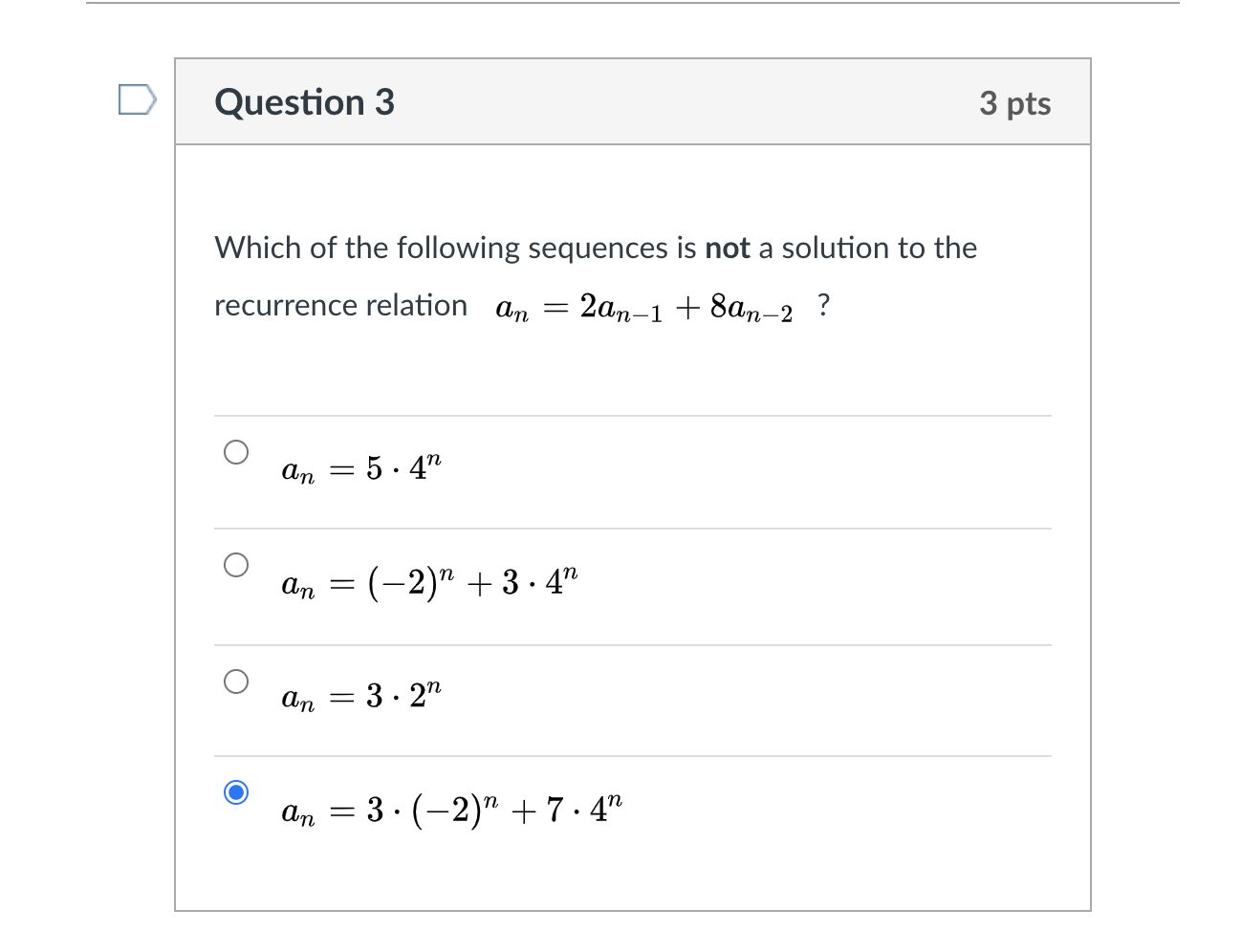1241x952 pixels.
Task: Click the 3 pts label
Action: click(1016, 103)
